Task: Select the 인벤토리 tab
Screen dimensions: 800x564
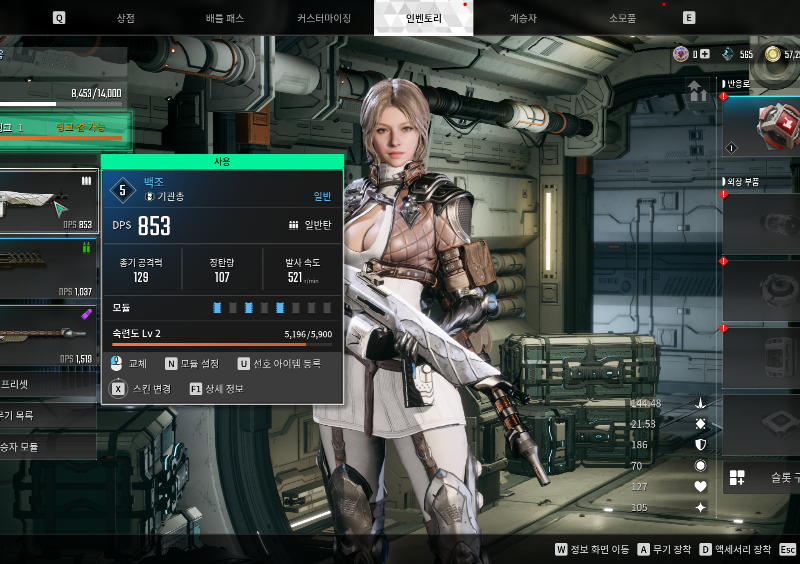Action: coord(423,18)
